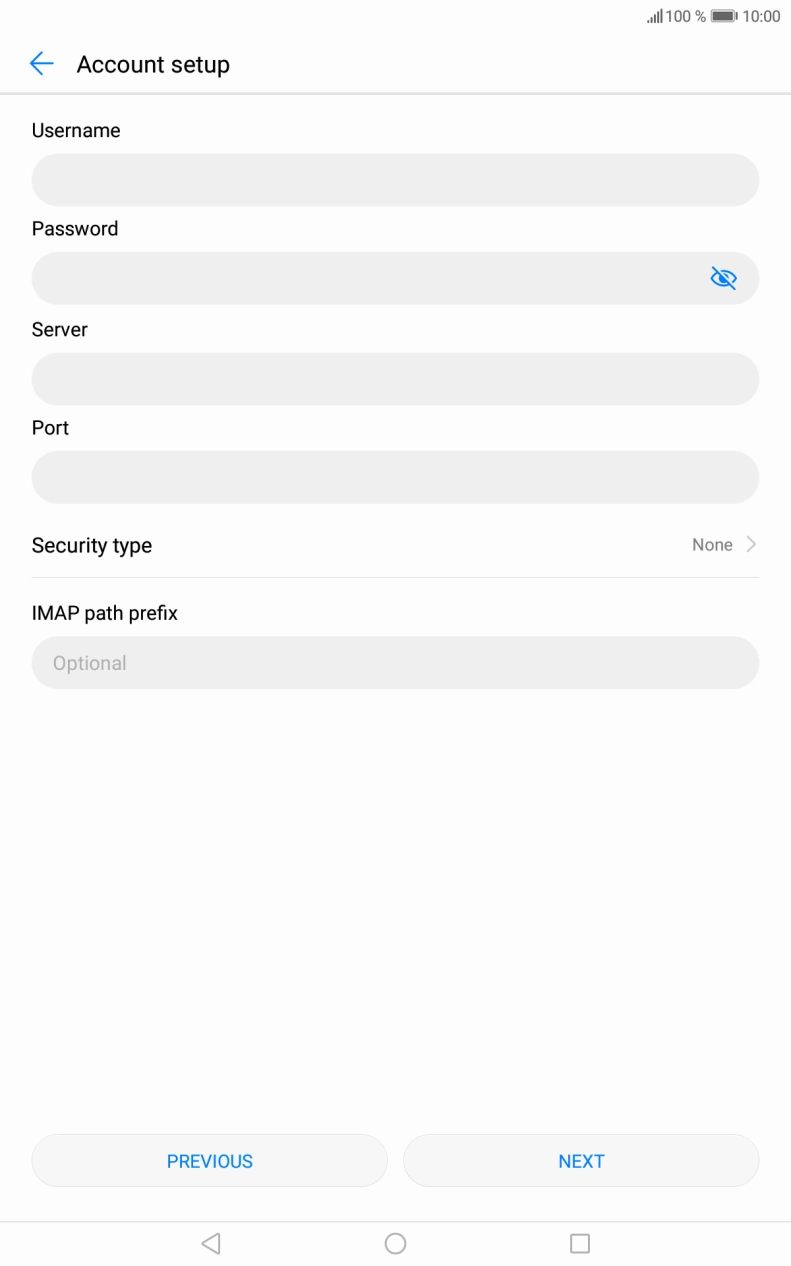Open recent apps square button
This screenshot has height=1266, width=791.
580,1243
